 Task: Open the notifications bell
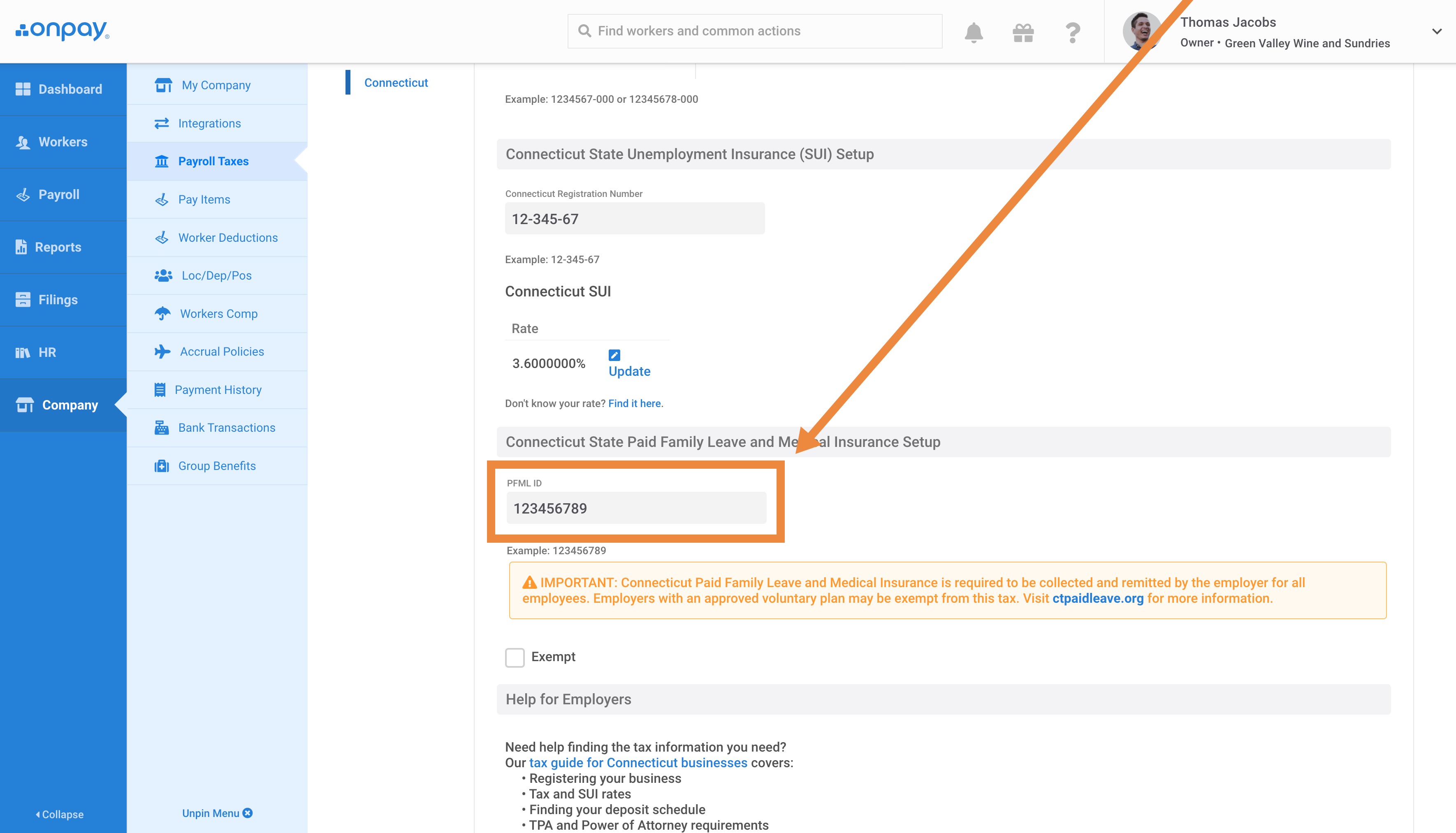coord(974,32)
